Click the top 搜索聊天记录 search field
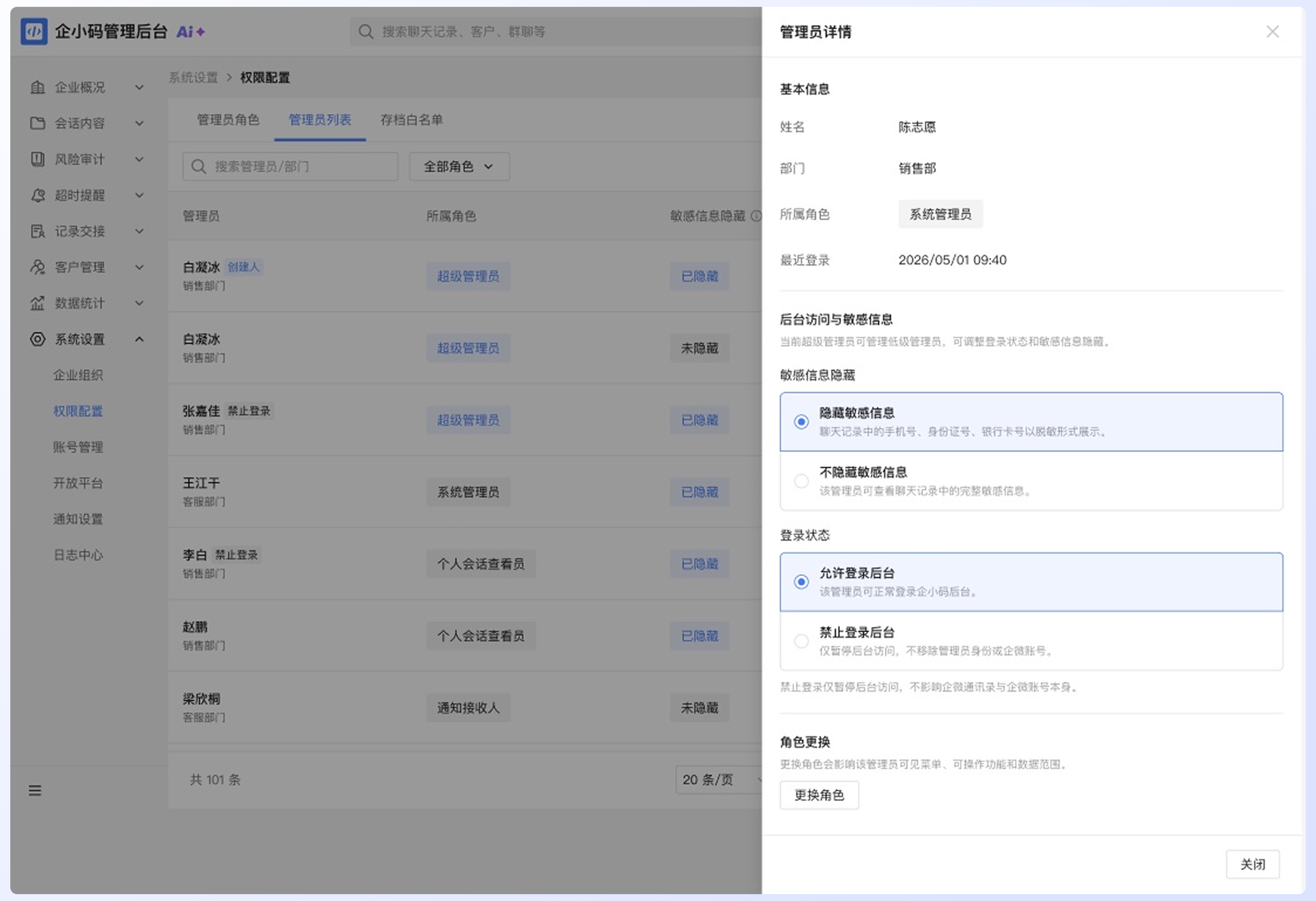 pos(555,32)
